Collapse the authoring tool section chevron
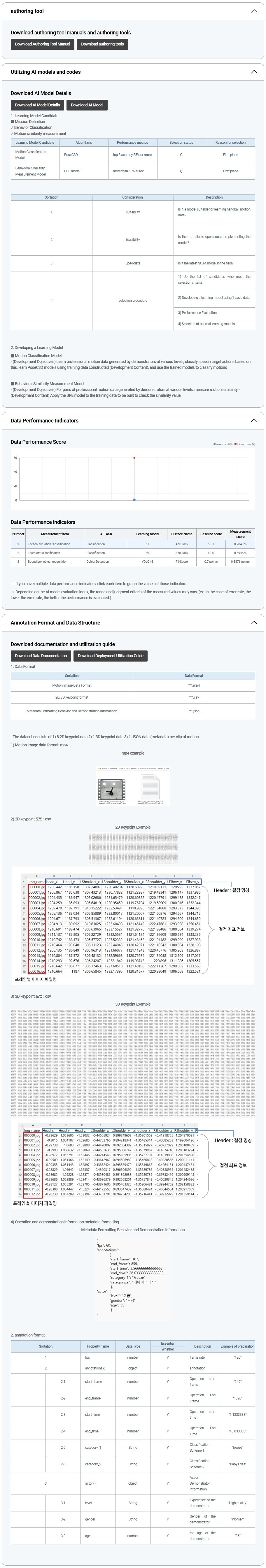Image resolution: width=266 pixels, height=1568 pixels. [x=254, y=11]
